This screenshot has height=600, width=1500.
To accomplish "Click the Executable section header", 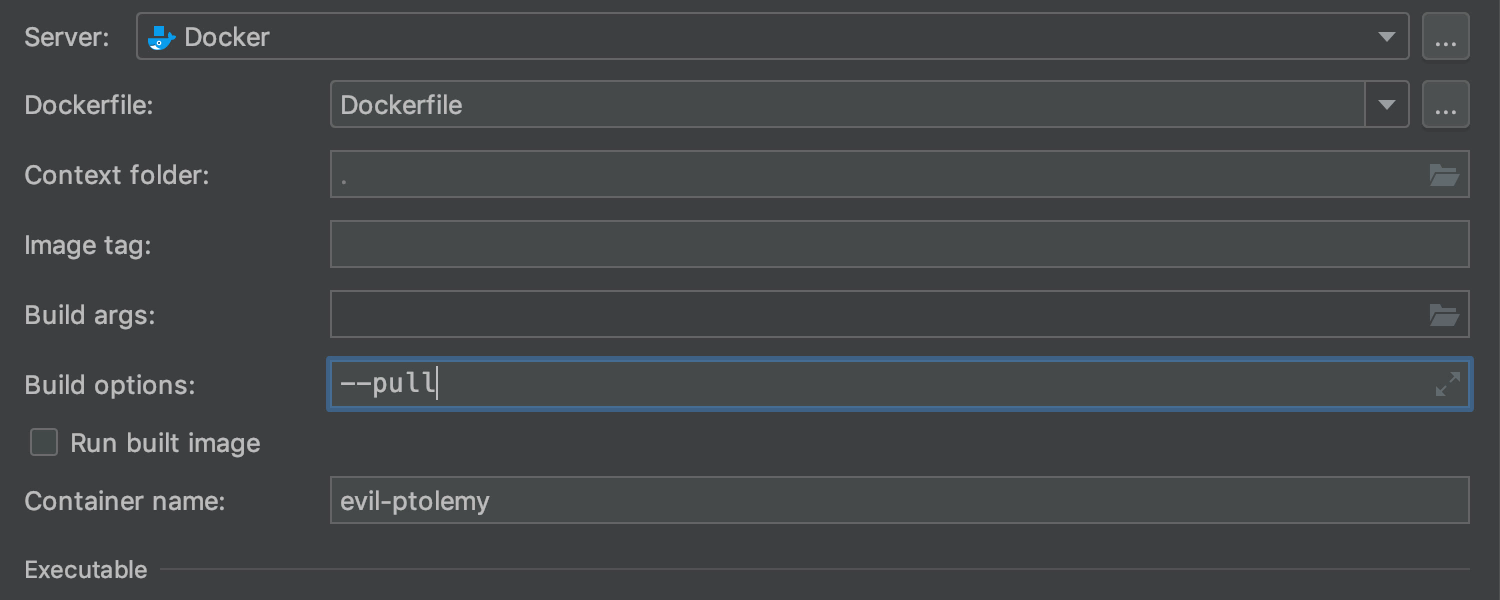I will coord(86,570).
